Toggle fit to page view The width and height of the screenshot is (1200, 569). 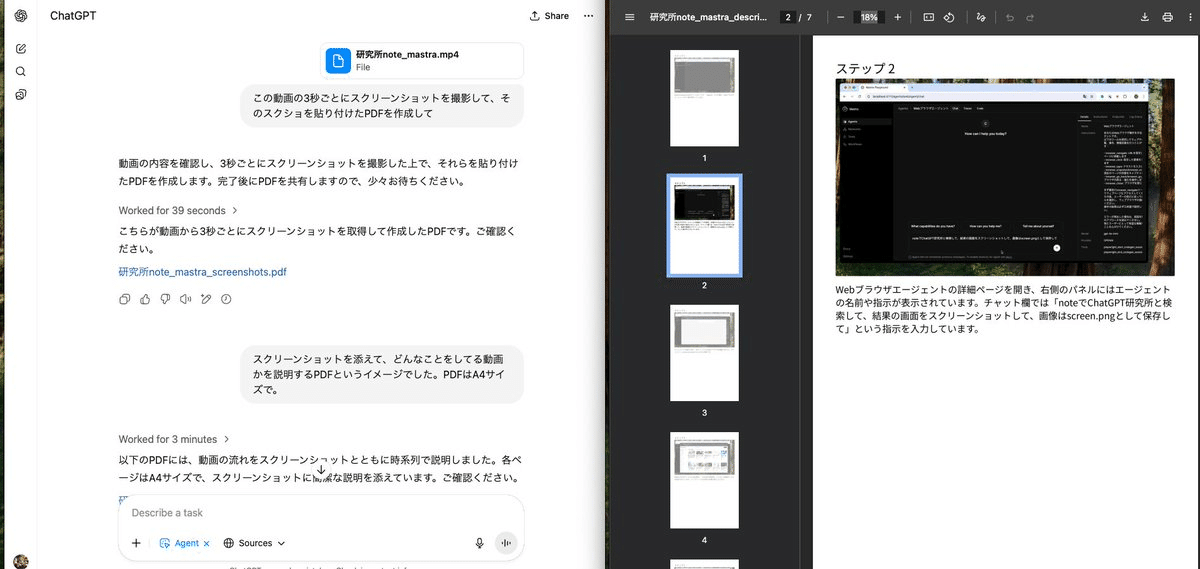coord(928,17)
